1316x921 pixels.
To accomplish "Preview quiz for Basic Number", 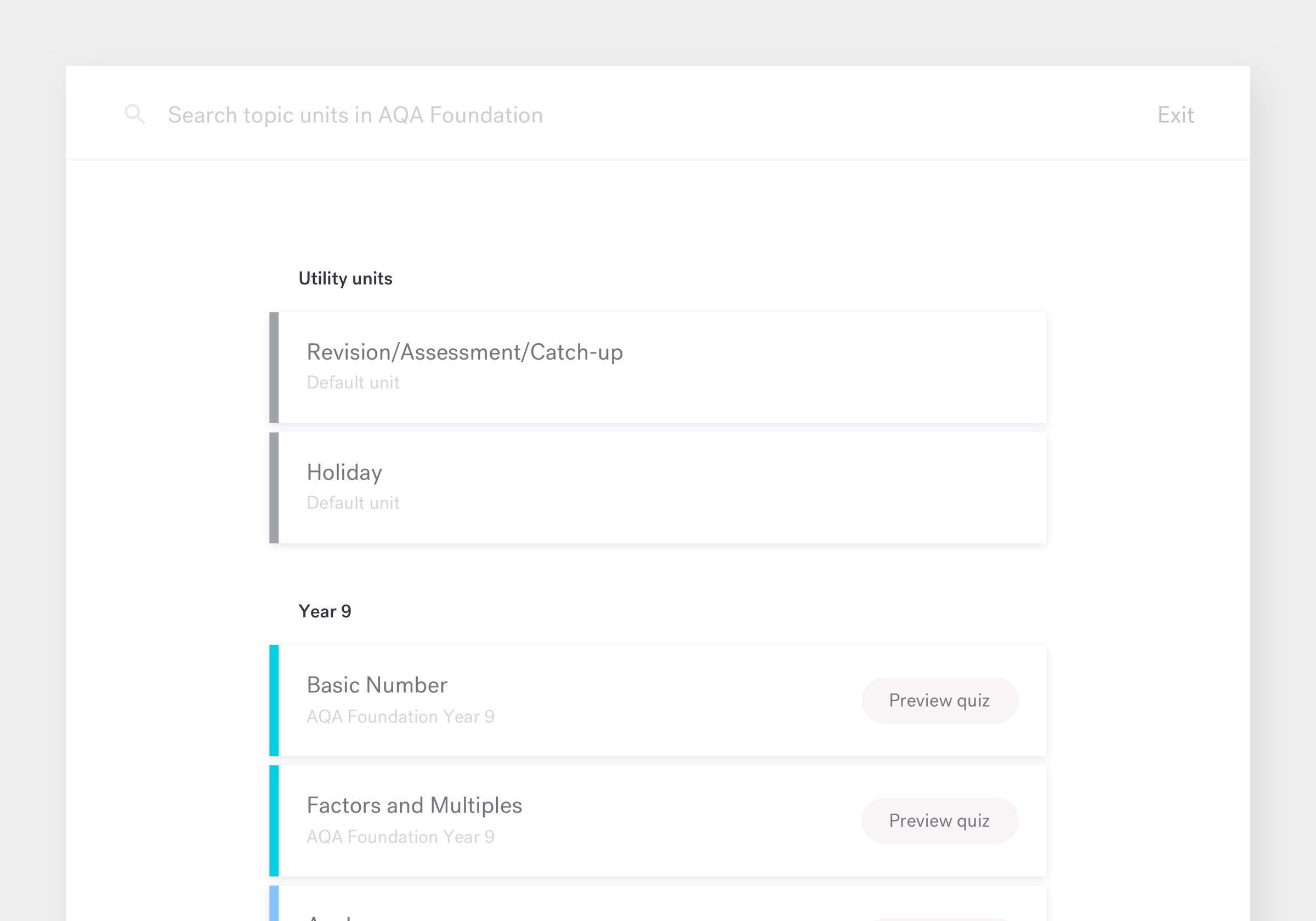I will pyautogui.click(x=939, y=701).
